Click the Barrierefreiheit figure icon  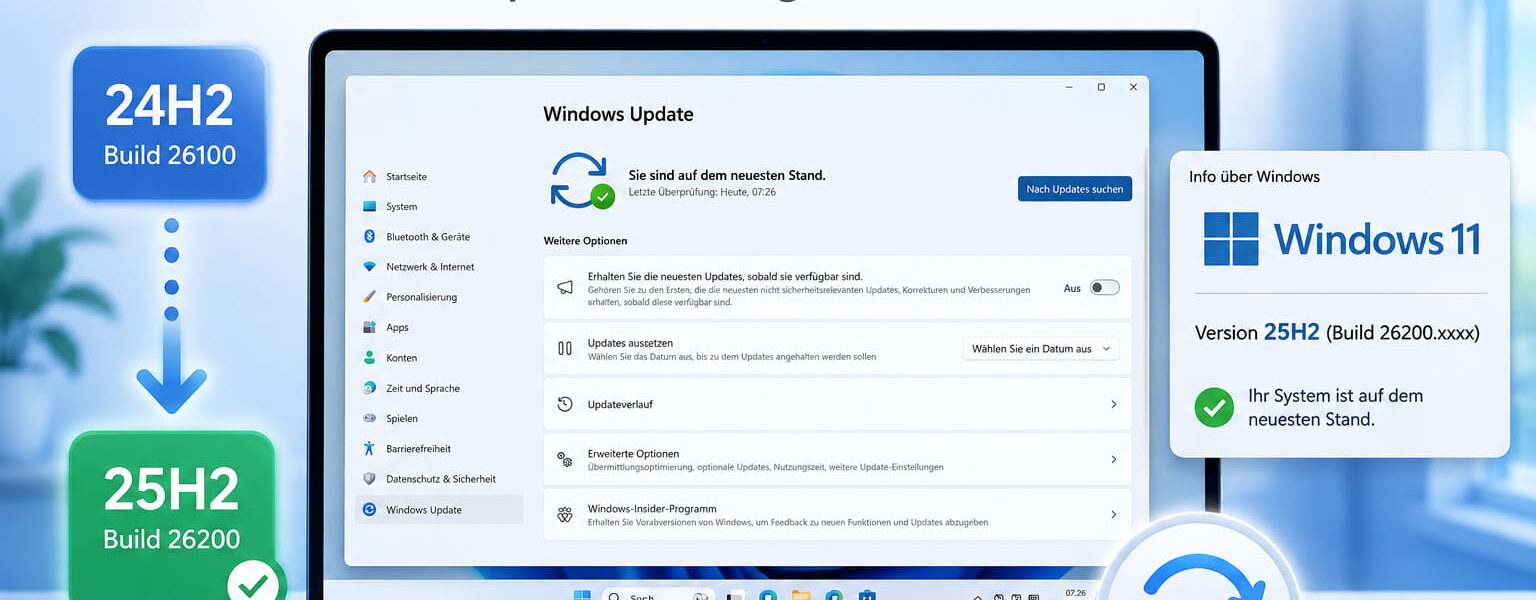click(369, 448)
